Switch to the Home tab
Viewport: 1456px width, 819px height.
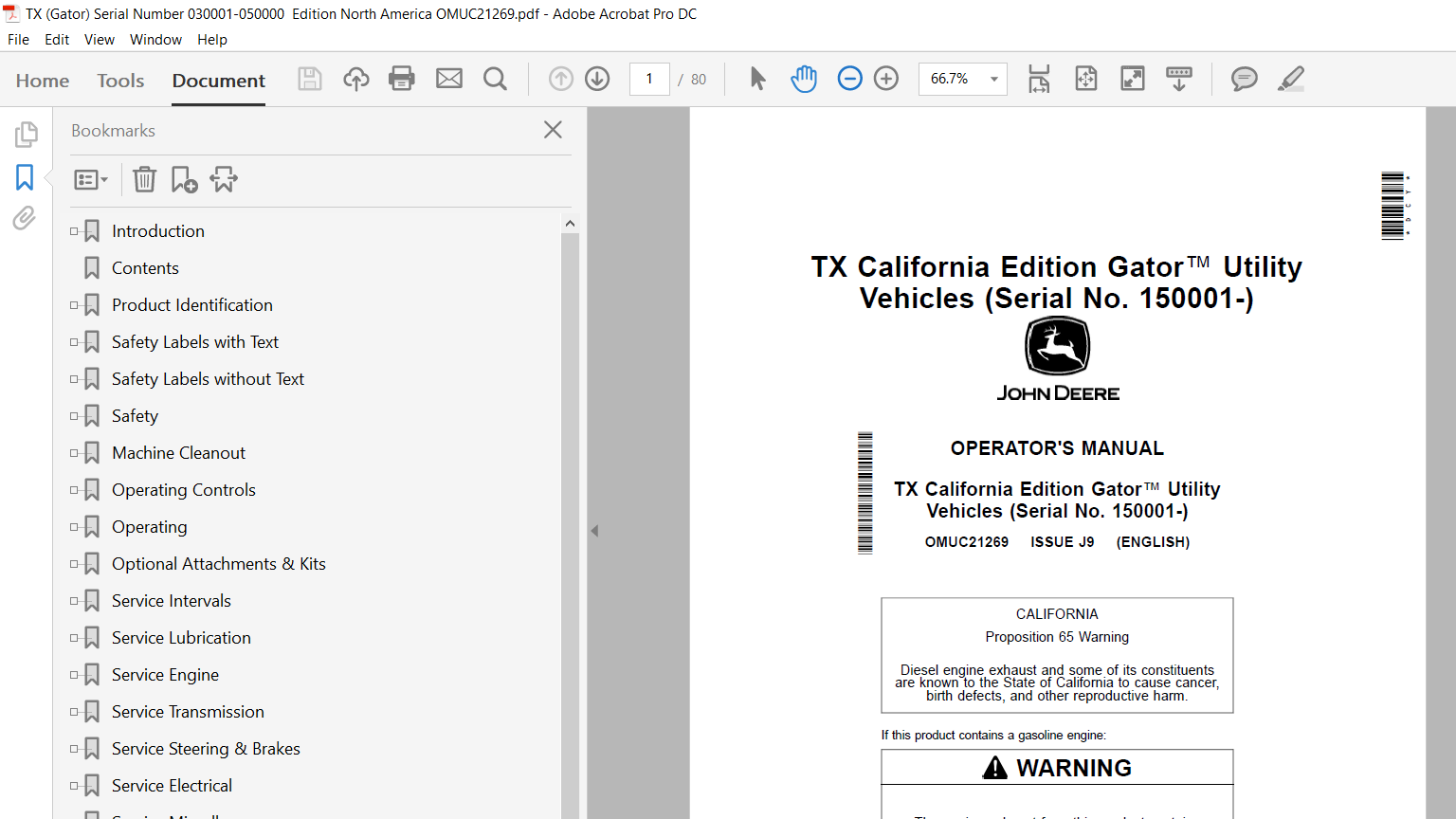(43, 81)
